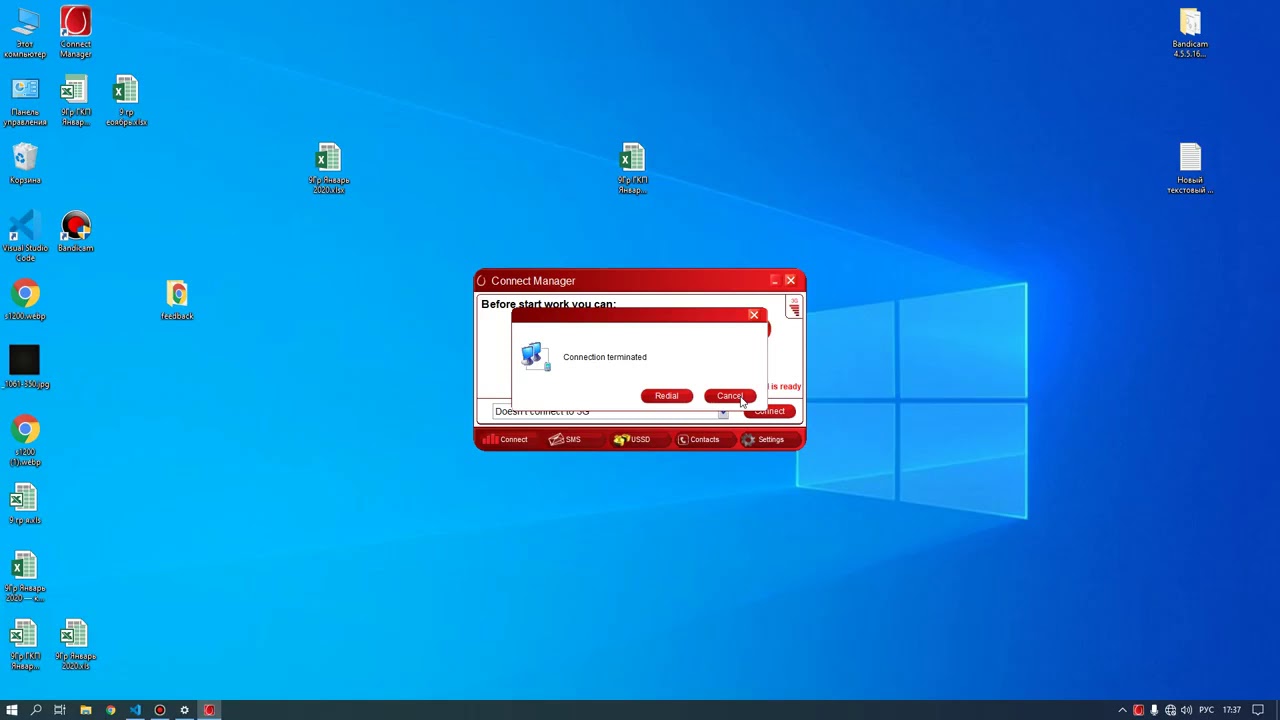Show hidden system tray icons
This screenshot has height=720, width=1280.
[1122, 710]
